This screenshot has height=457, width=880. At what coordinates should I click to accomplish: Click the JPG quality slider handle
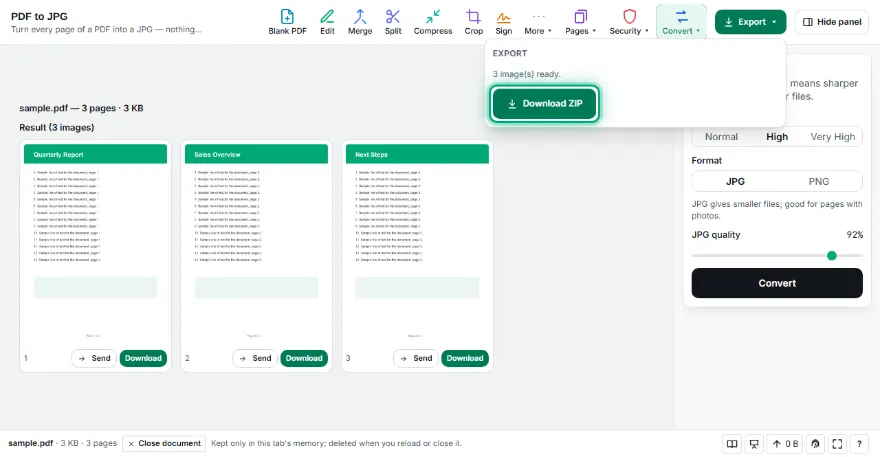tap(832, 255)
